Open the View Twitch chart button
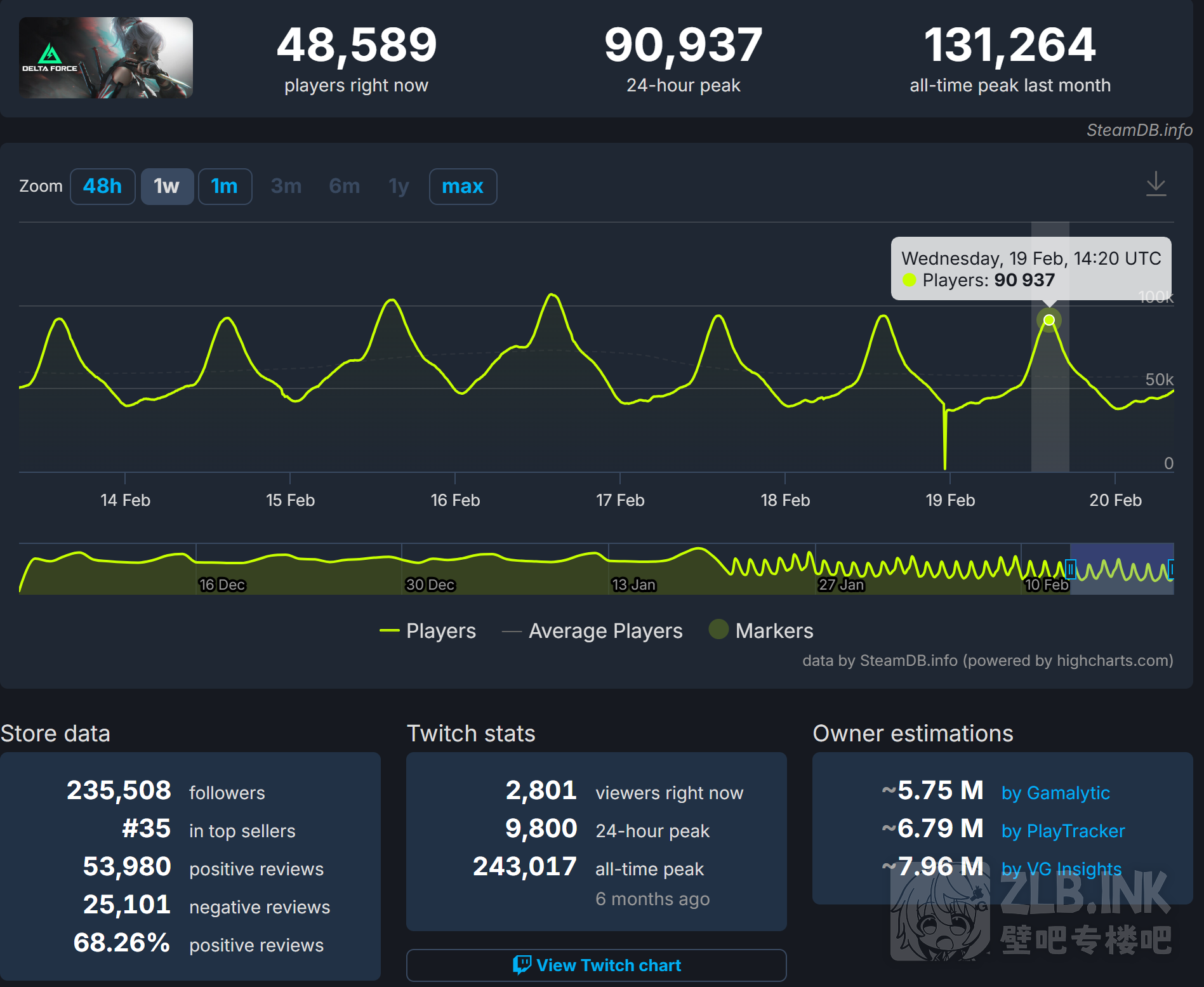 pos(596,965)
